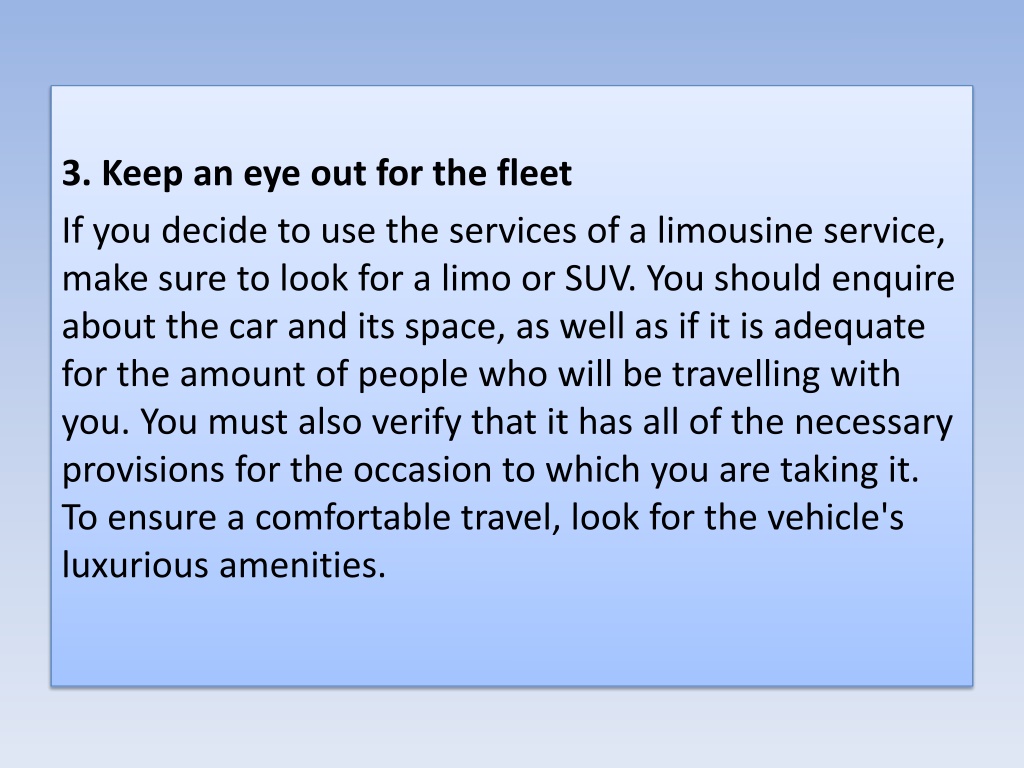
Task: Click the word "vehicle's" in the text
Action: click(x=835, y=518)
